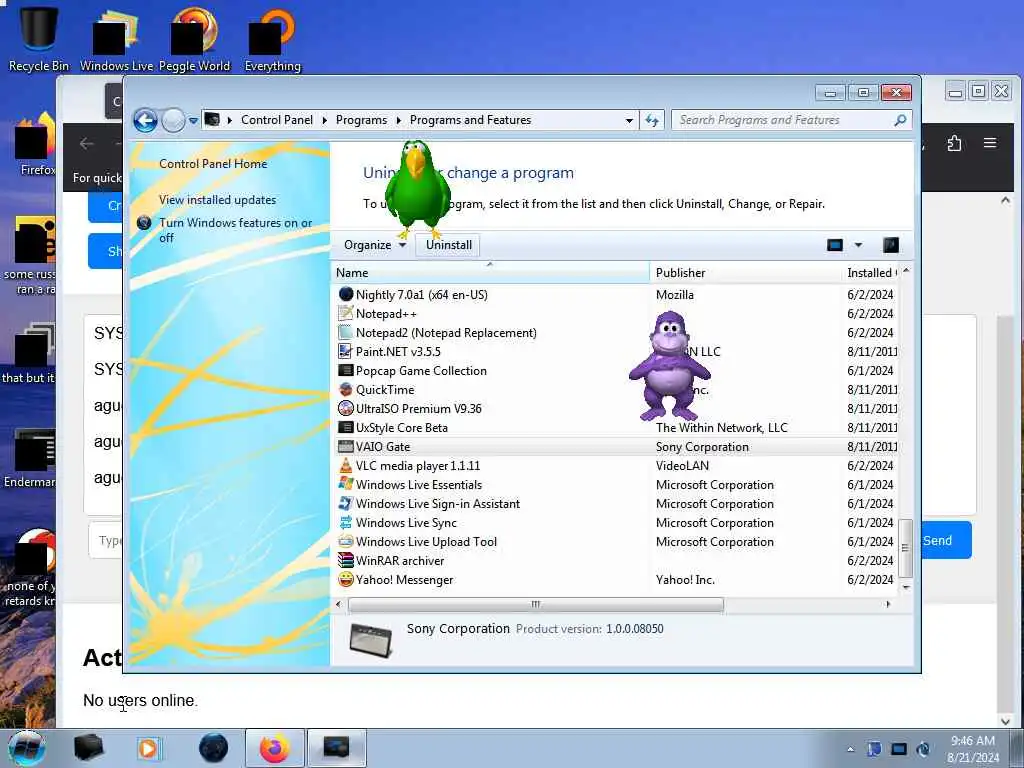Click Mozilla publisher cell for Nightly
The image size is (1024, 768).
(675, 295)
